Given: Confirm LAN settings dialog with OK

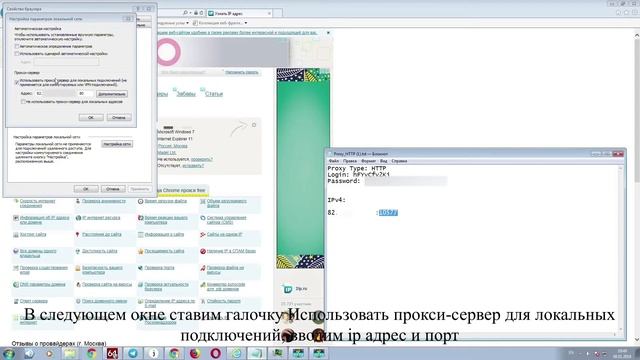Looking at the screenshot, I should click(91, 118).
